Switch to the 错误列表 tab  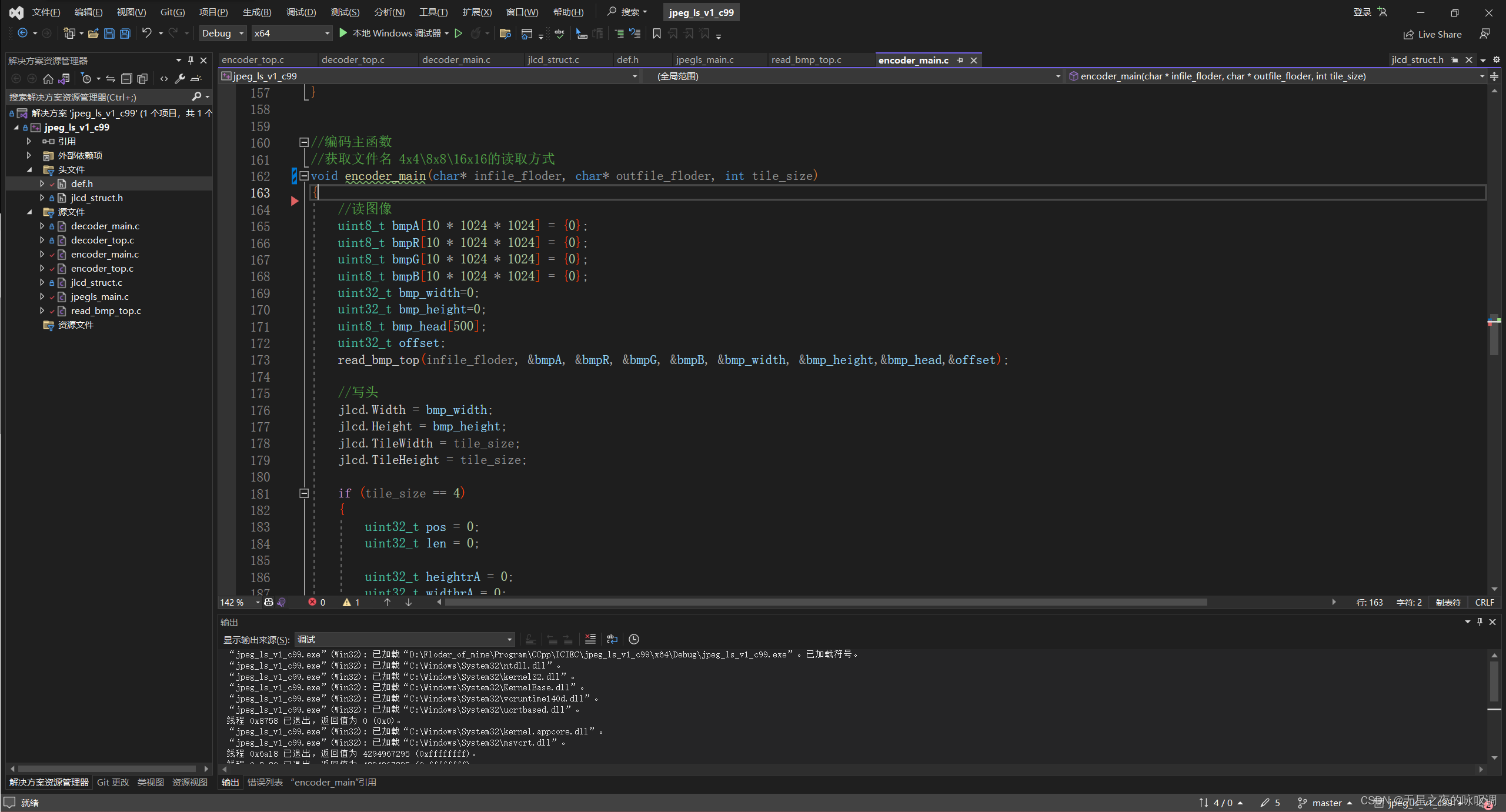pos(265,782)
